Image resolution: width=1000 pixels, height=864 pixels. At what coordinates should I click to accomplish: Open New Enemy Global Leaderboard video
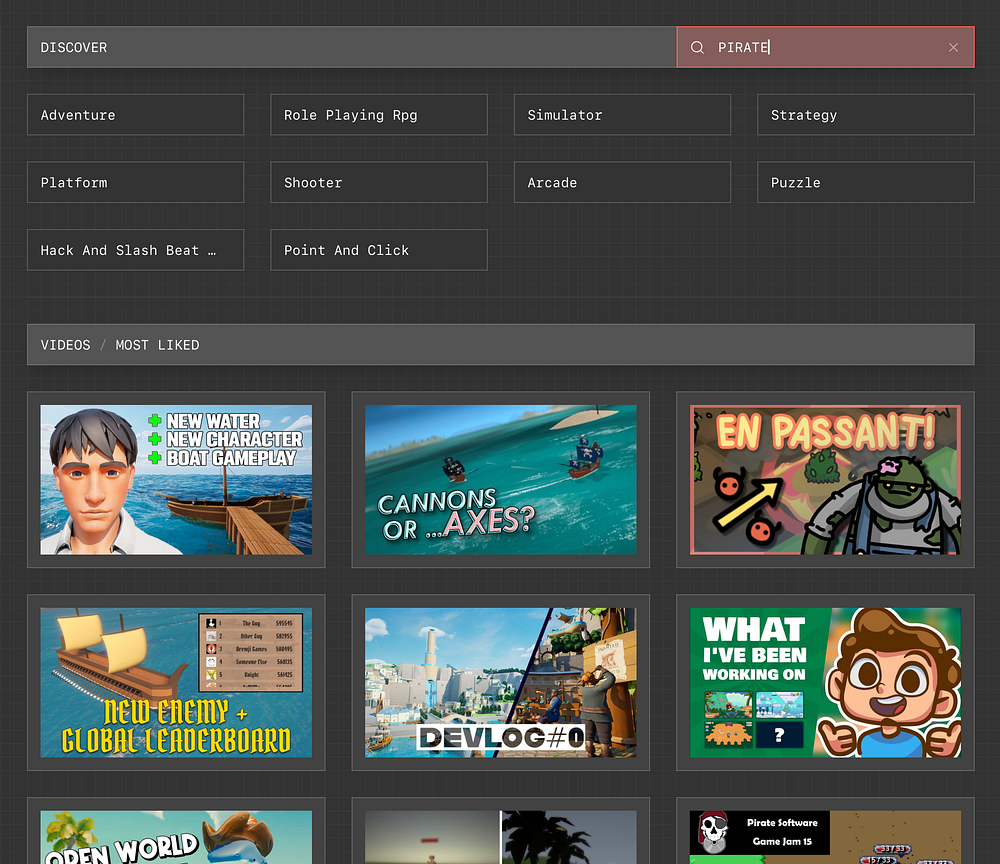click(176, 682)
